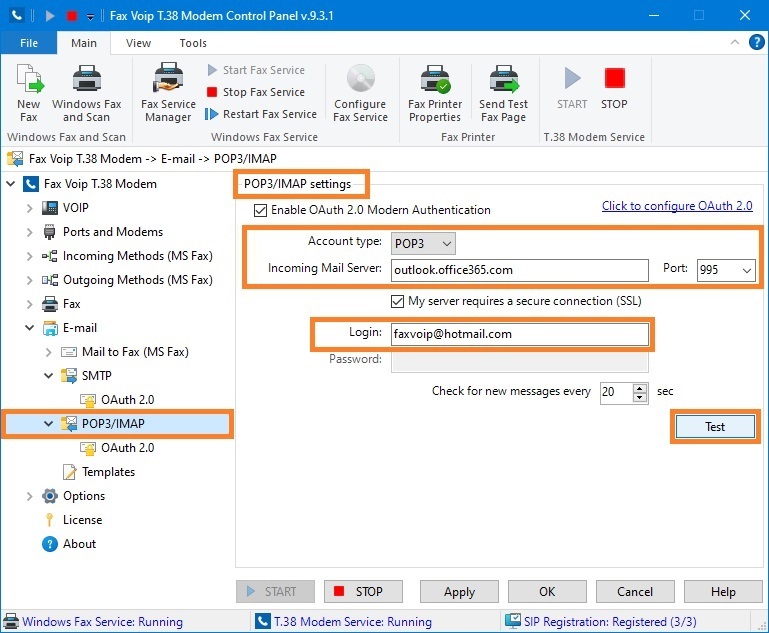This screenshot has width=769, height=633.
Task: Send Test Fax Page
Action: (504, 93)
